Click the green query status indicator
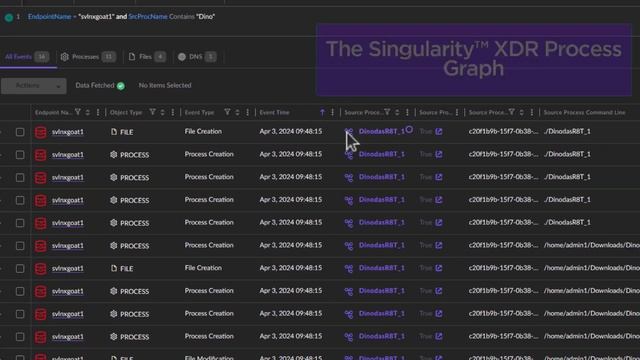640x360 pixels. (9, 18)
